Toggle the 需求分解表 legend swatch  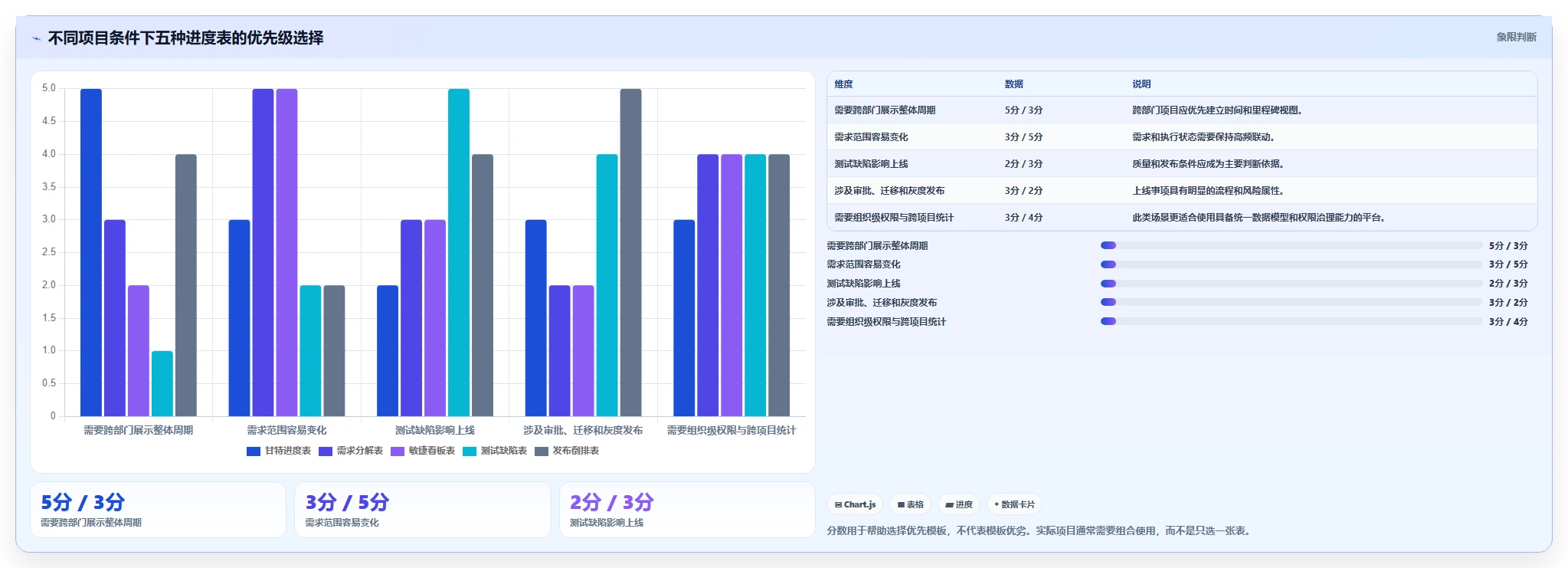(326, 451)
